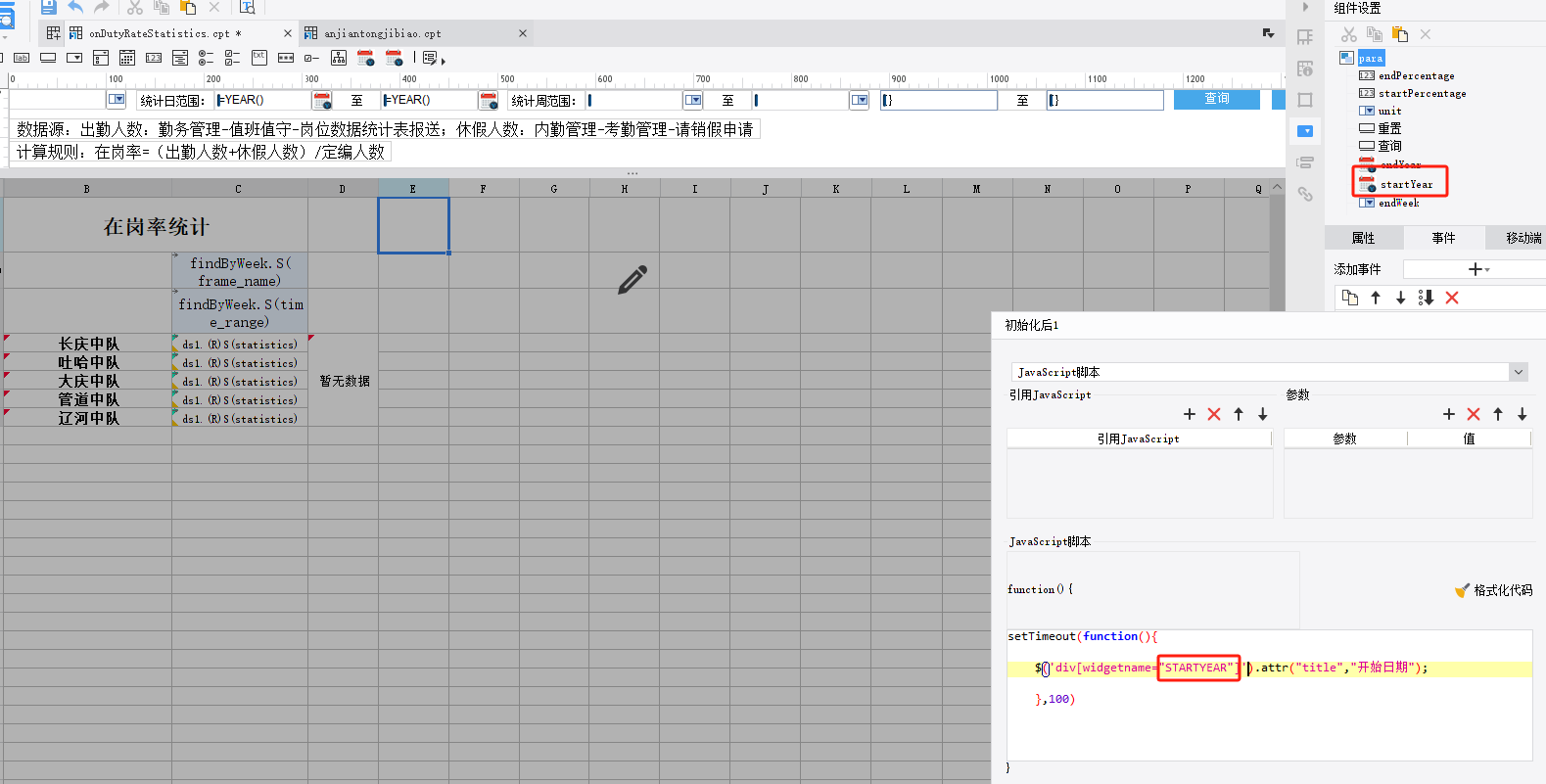Viewport: 1546px width, 784px height.
Task: Open the JavaScript脚本 type dropdown
Action: 1519,372
